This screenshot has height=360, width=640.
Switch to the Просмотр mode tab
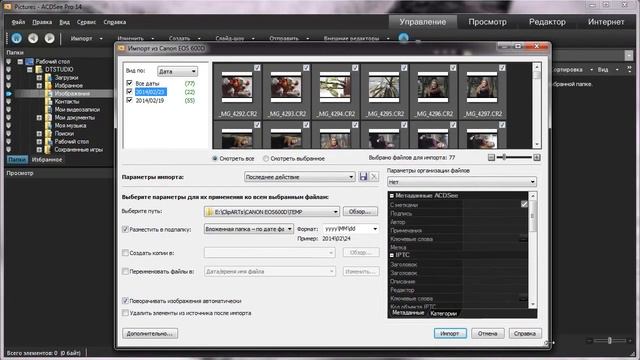tap(487, 22)
